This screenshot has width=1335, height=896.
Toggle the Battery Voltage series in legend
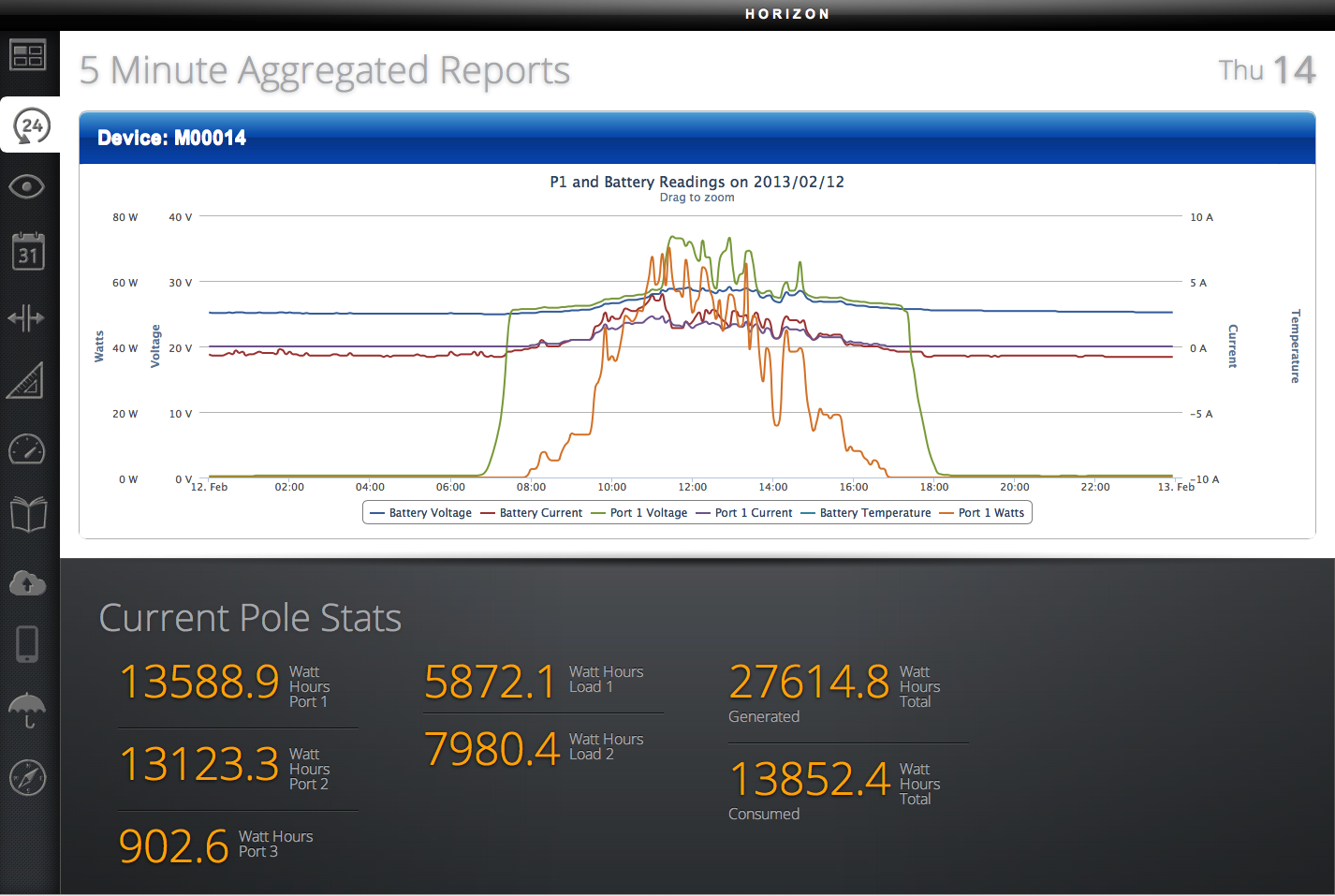tap(421, 513)
